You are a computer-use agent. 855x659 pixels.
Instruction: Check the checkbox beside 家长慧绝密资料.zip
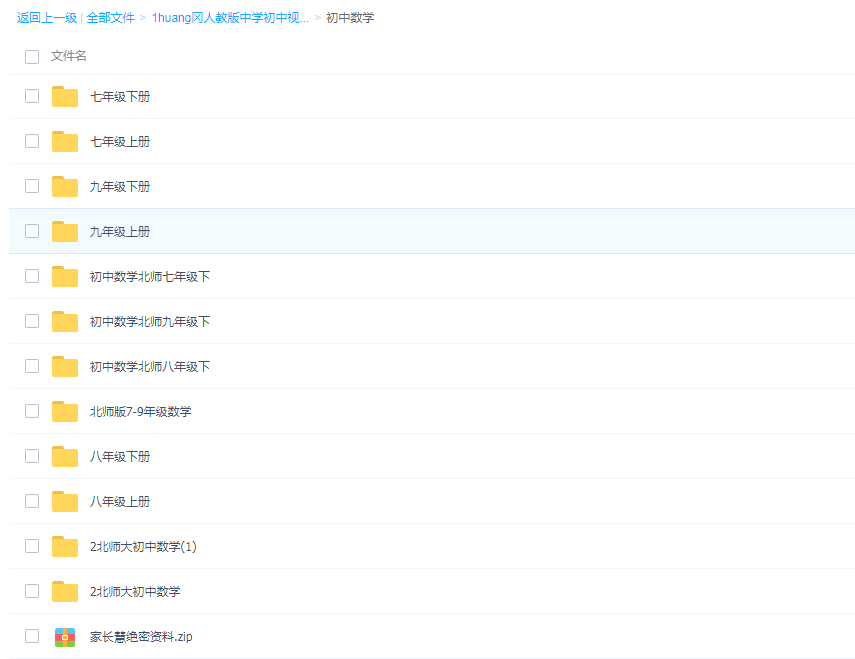click(x=31, y=636)
